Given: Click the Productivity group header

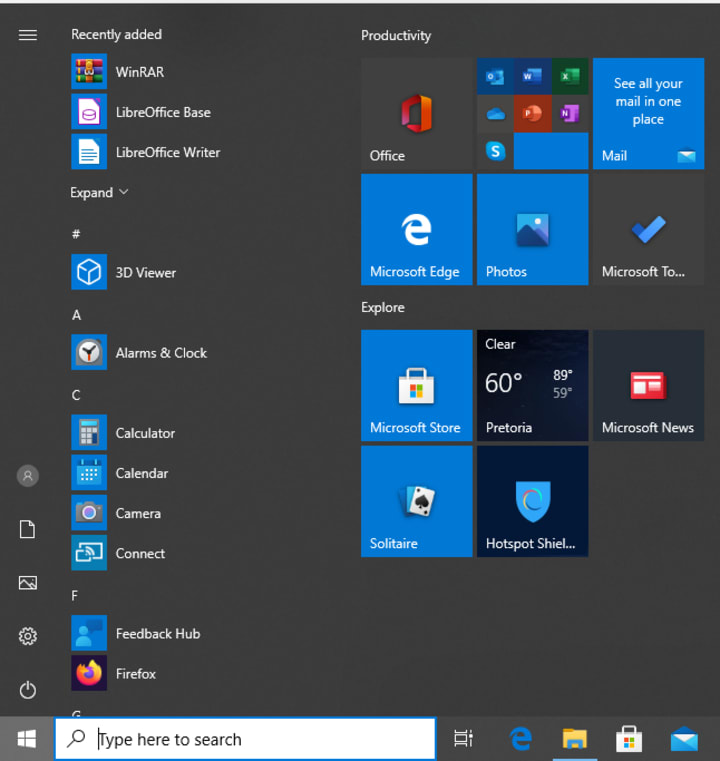Looking at the screenshot, I should click(x=396, y=35).
